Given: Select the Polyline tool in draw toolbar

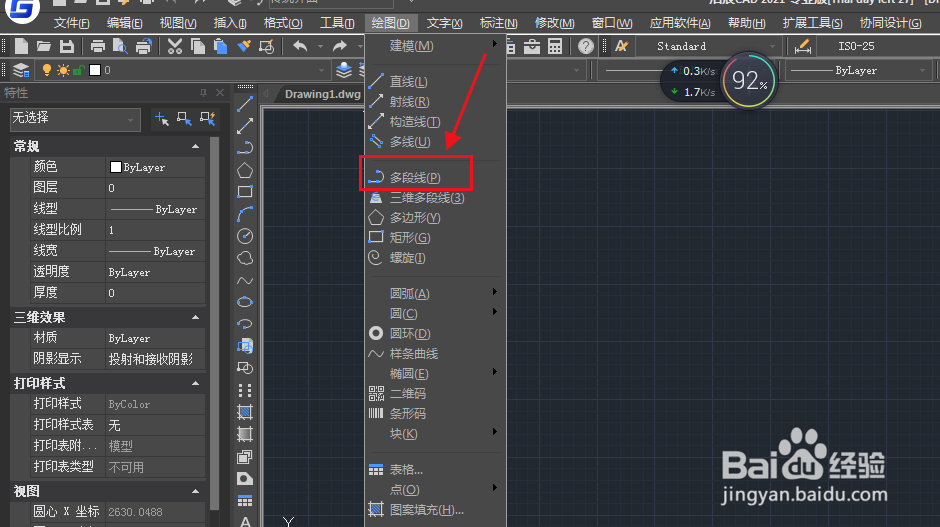Looking at the screenshot, I should pos(245,147).
